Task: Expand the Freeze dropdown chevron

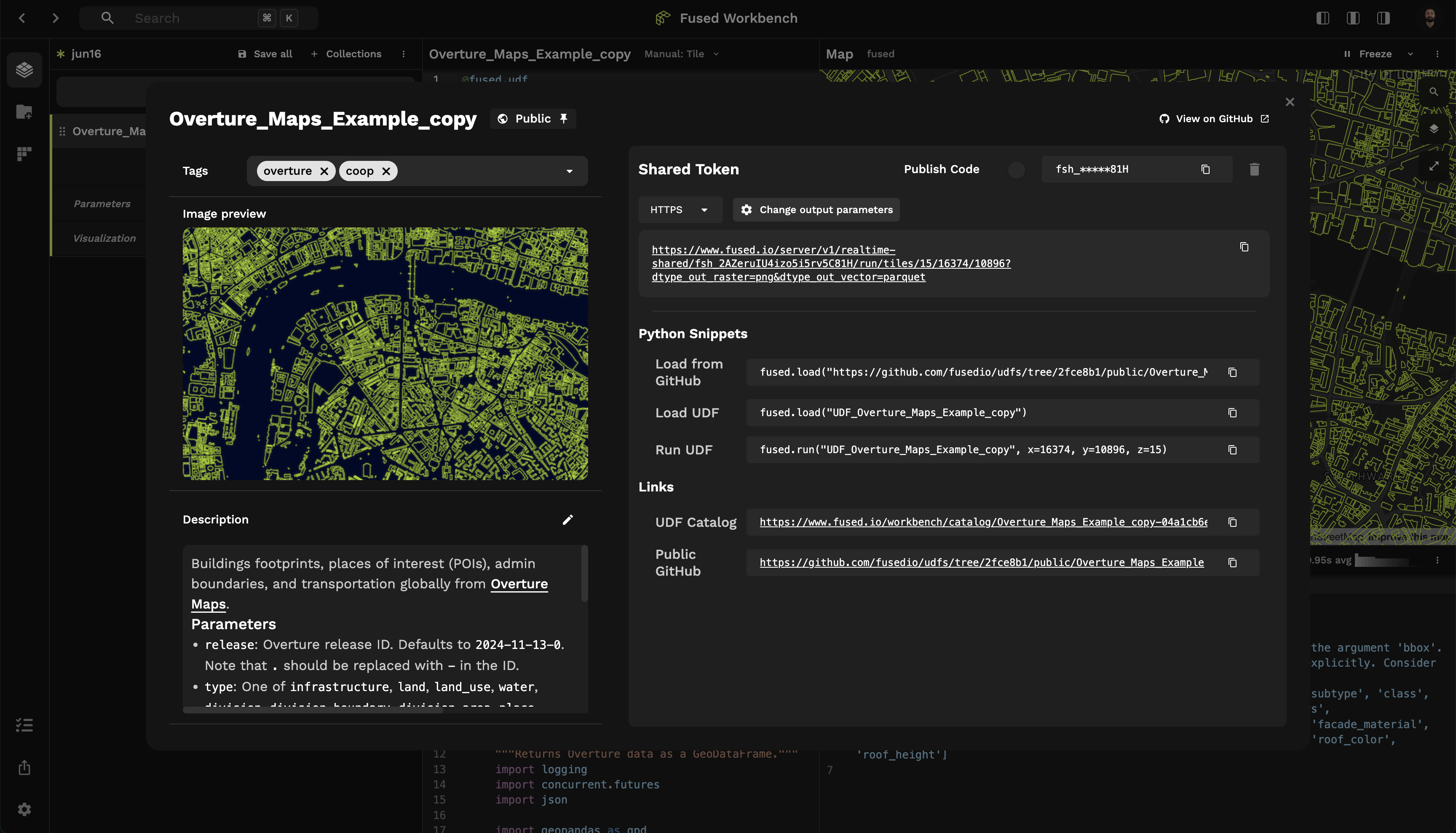Action: pos(1410,54)
